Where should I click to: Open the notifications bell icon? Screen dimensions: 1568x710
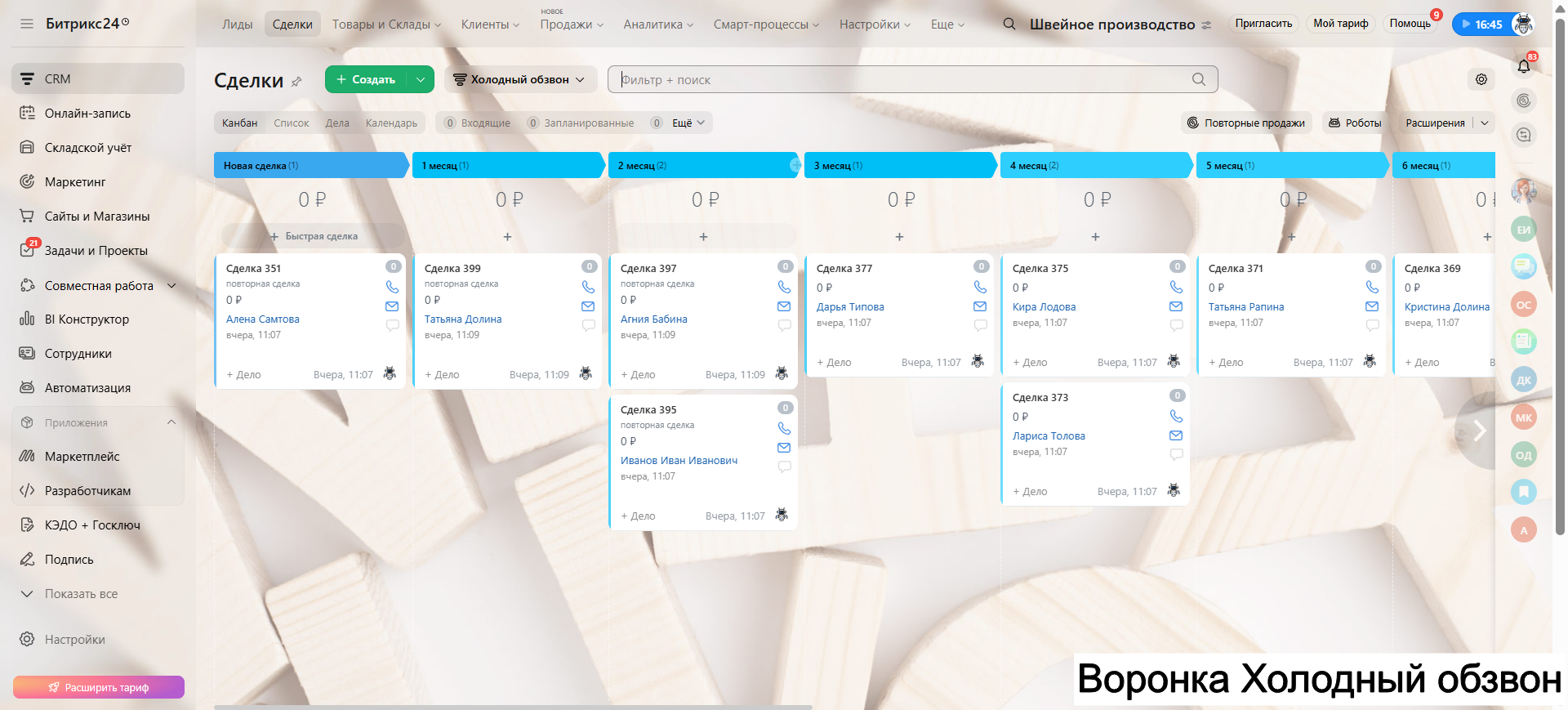(x=1524, y=66)
